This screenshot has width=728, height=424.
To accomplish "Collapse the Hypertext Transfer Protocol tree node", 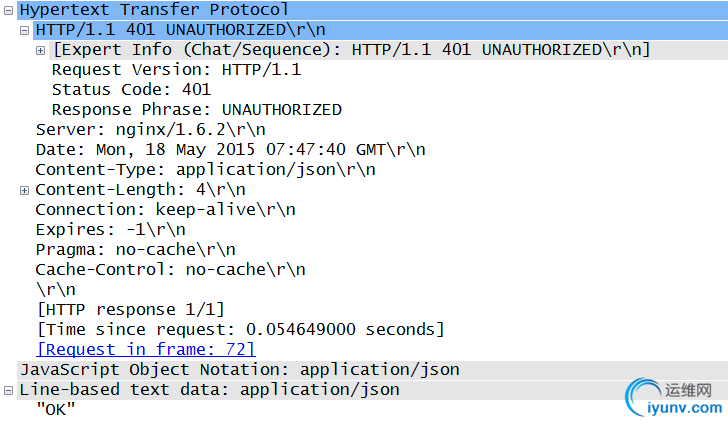I will [8, 10].
